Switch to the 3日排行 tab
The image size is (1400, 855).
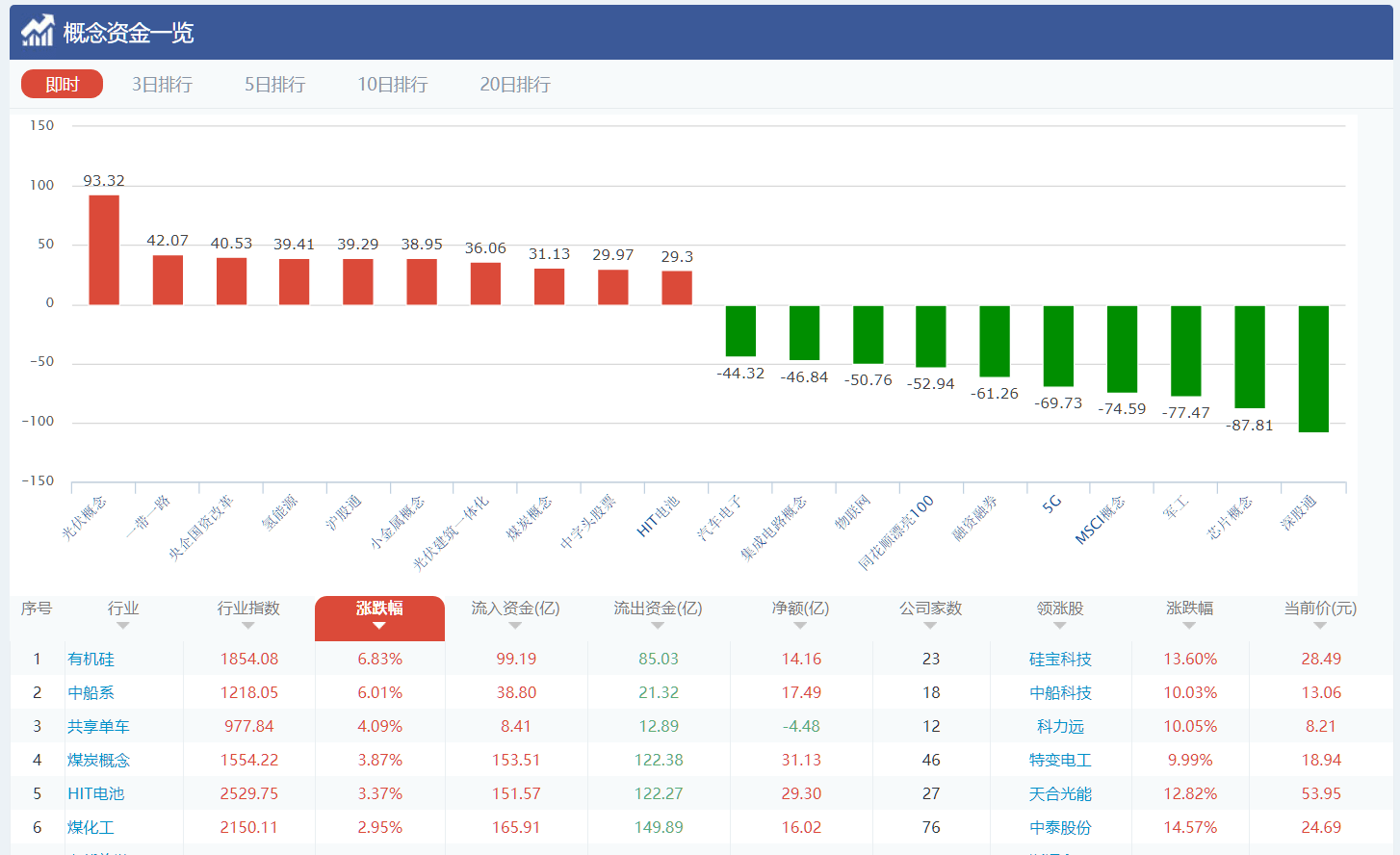pos(162,85)
